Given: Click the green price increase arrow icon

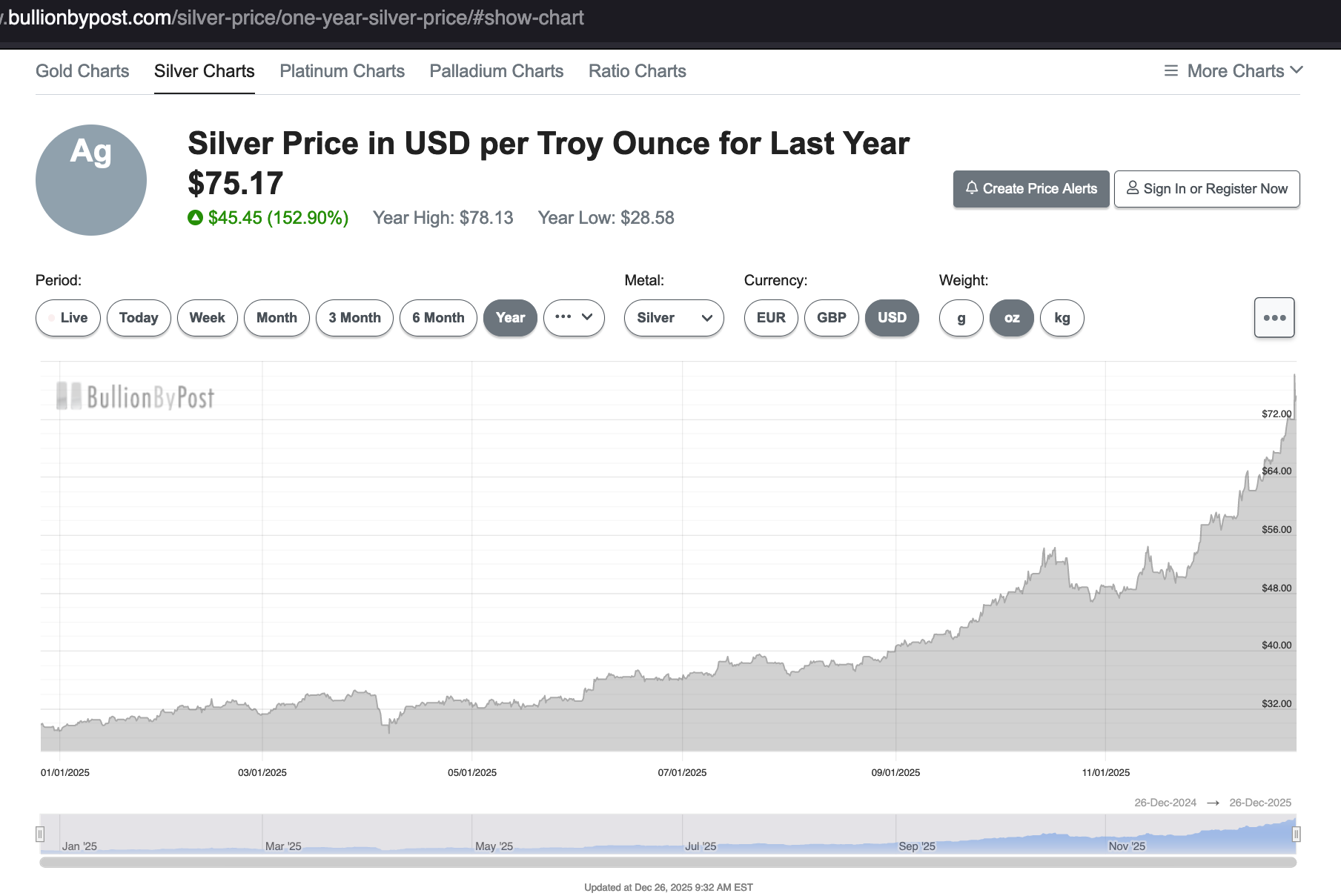Looking at the screenshot, I should coord(195,218).
